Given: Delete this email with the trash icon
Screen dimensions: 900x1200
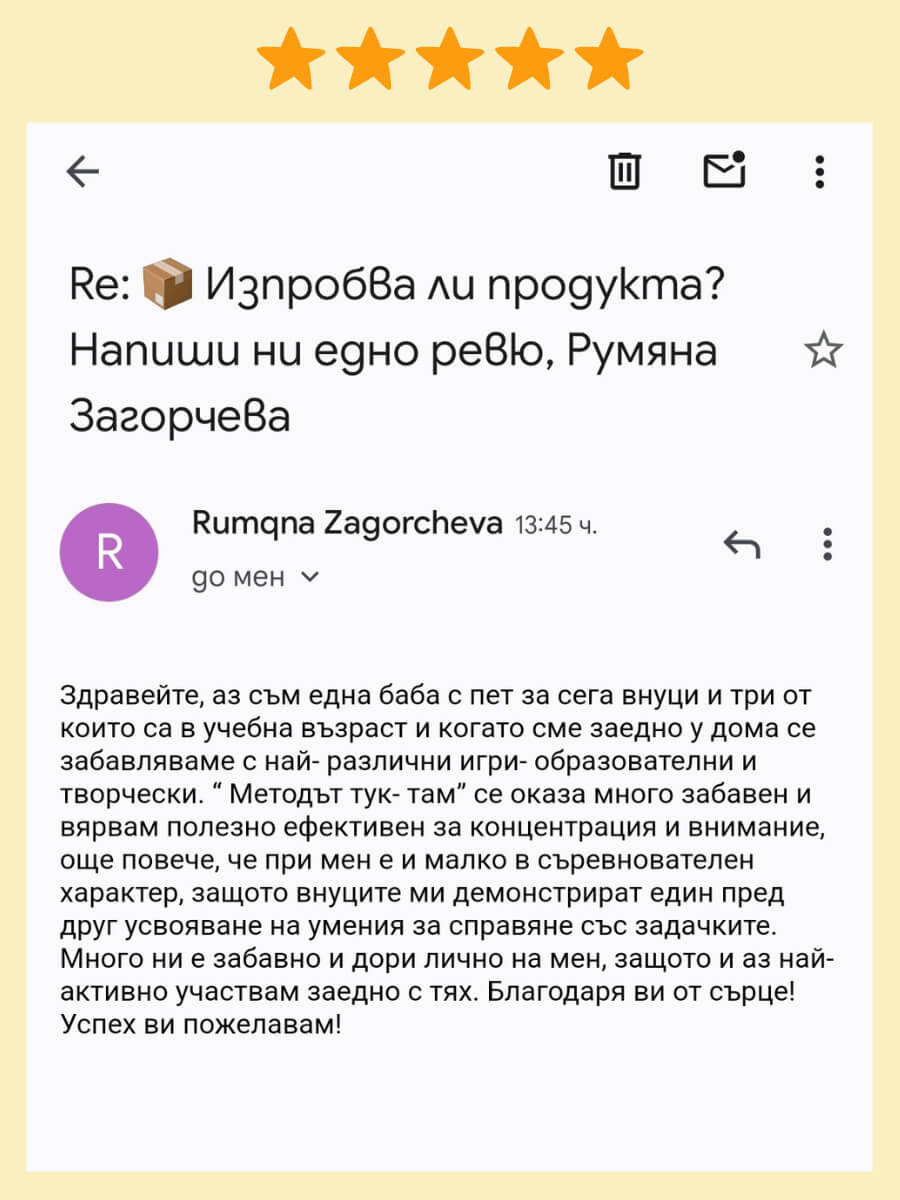Looking at the screenshot, I should tap(625, 171).
